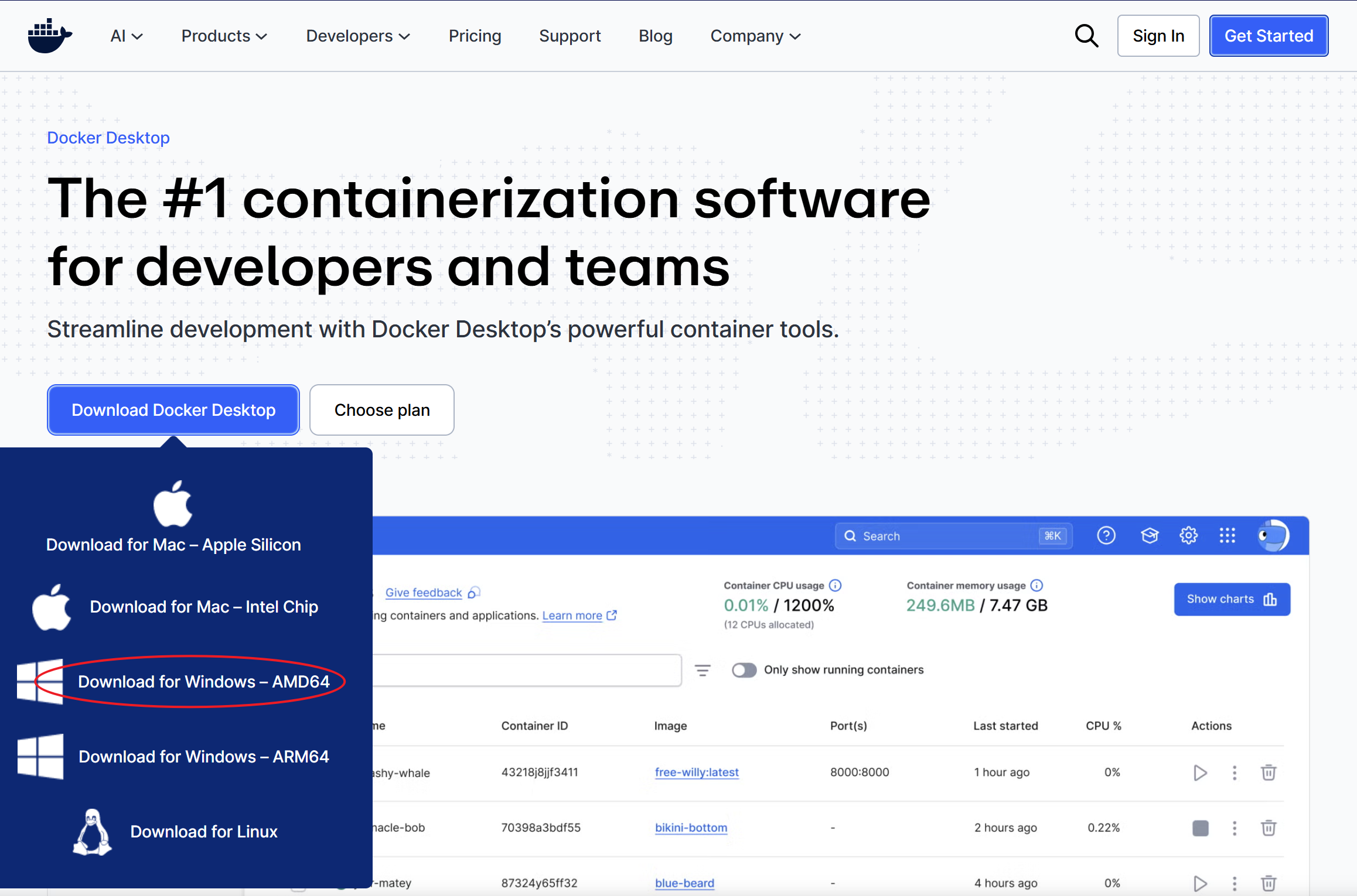Expand the Products dropdown menu
Screen dimensions: 1357x896
tap(224, 36)
